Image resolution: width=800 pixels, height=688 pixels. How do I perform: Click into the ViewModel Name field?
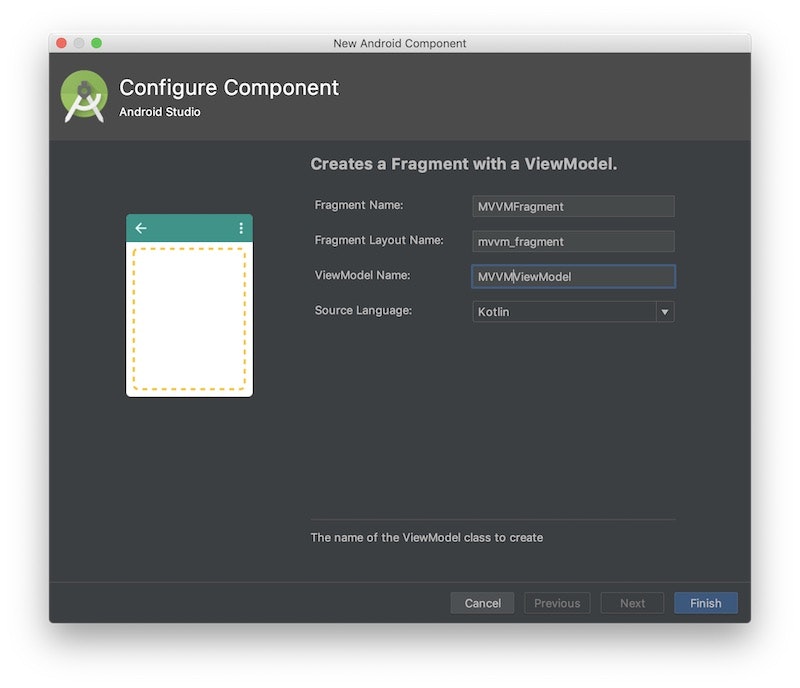click(x=573, y=277)
